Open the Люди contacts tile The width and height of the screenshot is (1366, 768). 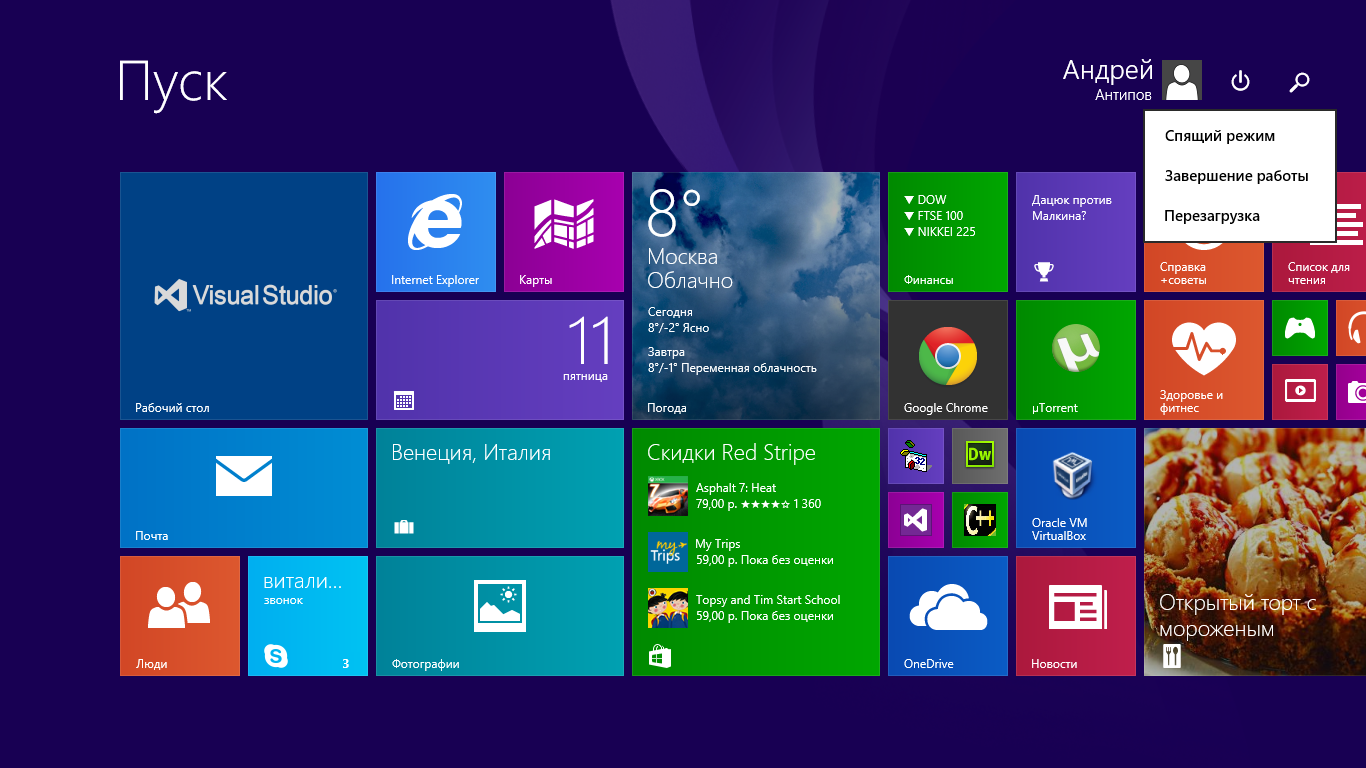tap(180, 616)
